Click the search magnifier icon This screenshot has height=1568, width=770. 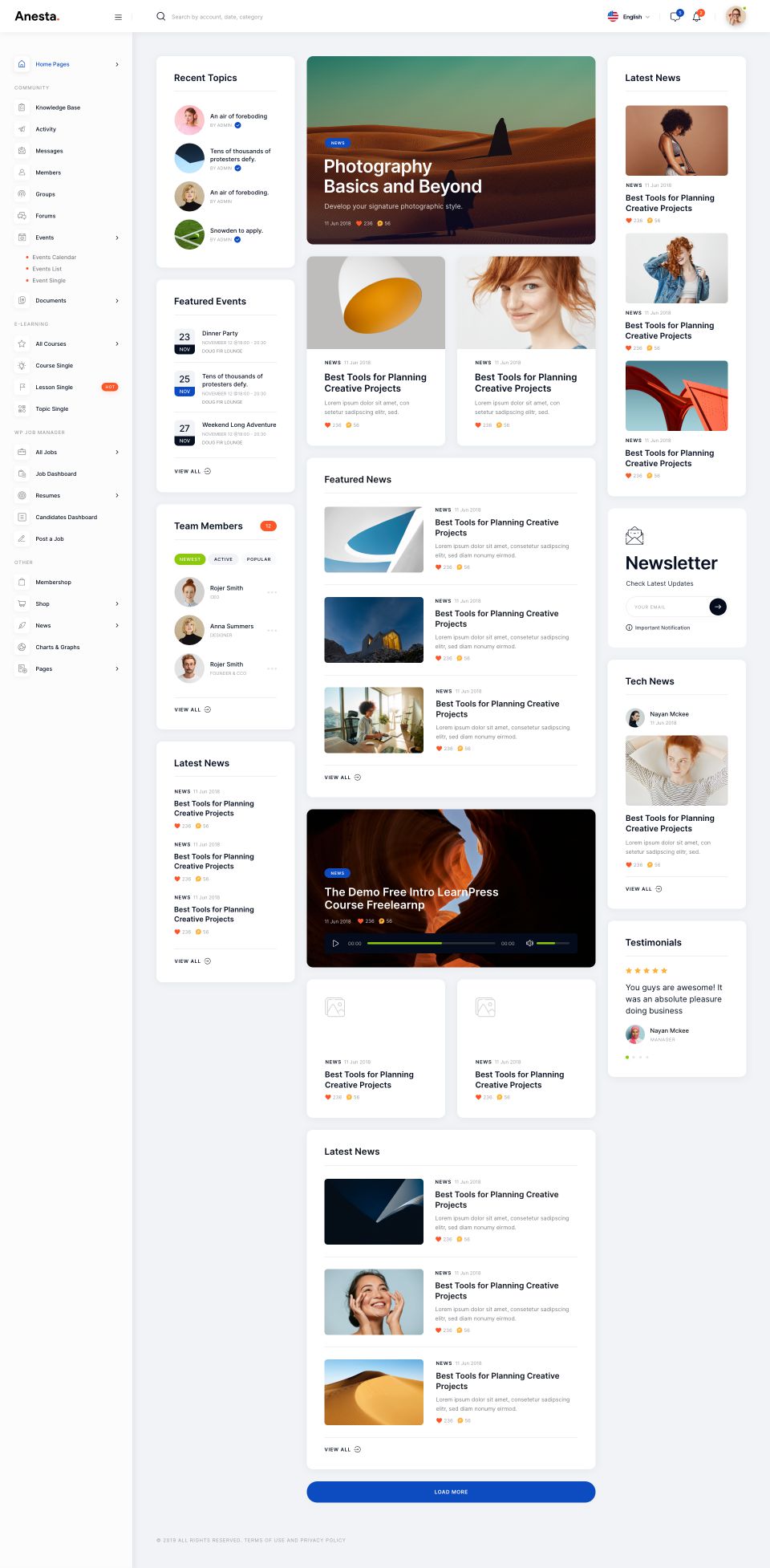tap(160, 16)
